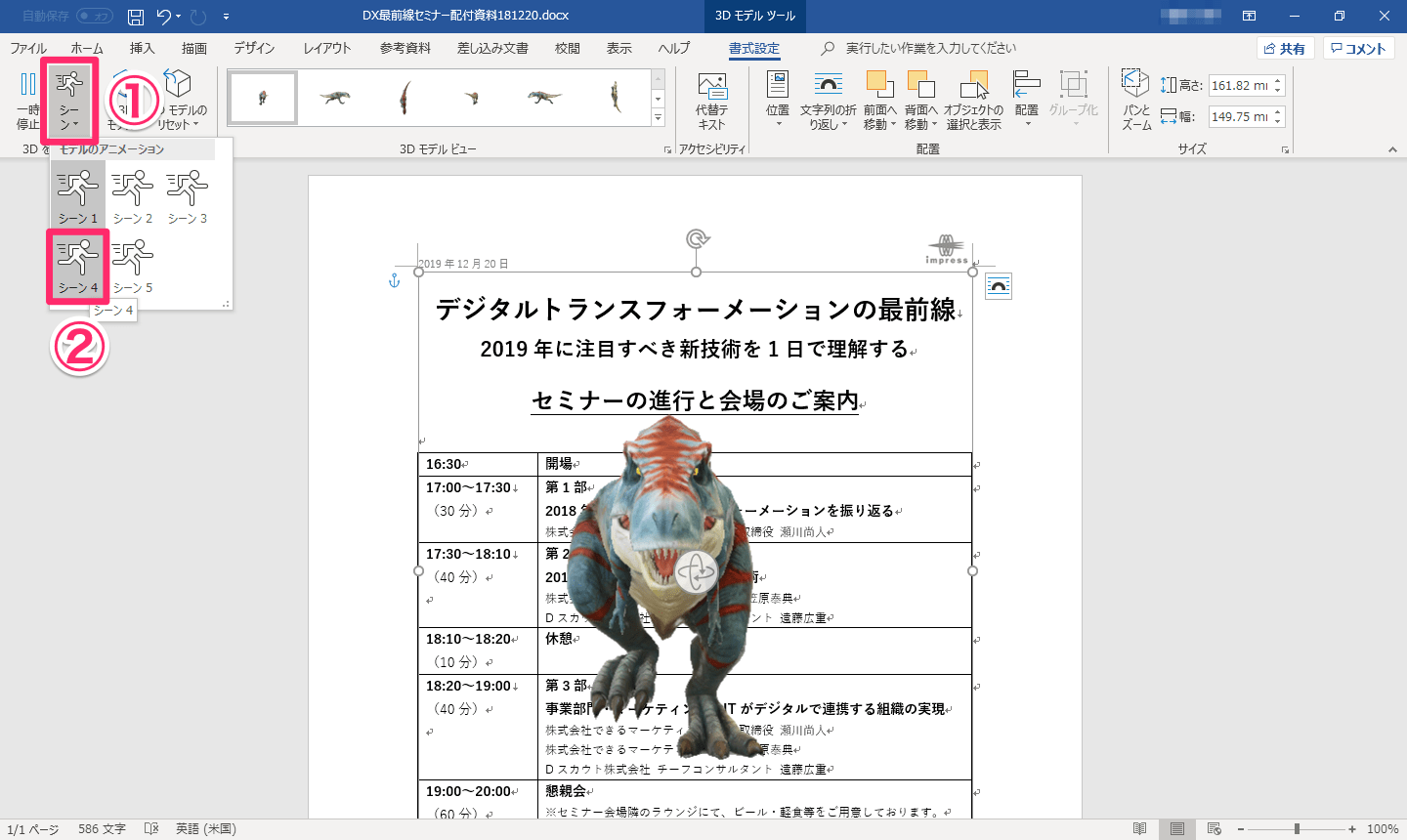Screen dimensions: 1407x840
Task: Select the third 3D model view thumbnail
Action: coord(404,98)
